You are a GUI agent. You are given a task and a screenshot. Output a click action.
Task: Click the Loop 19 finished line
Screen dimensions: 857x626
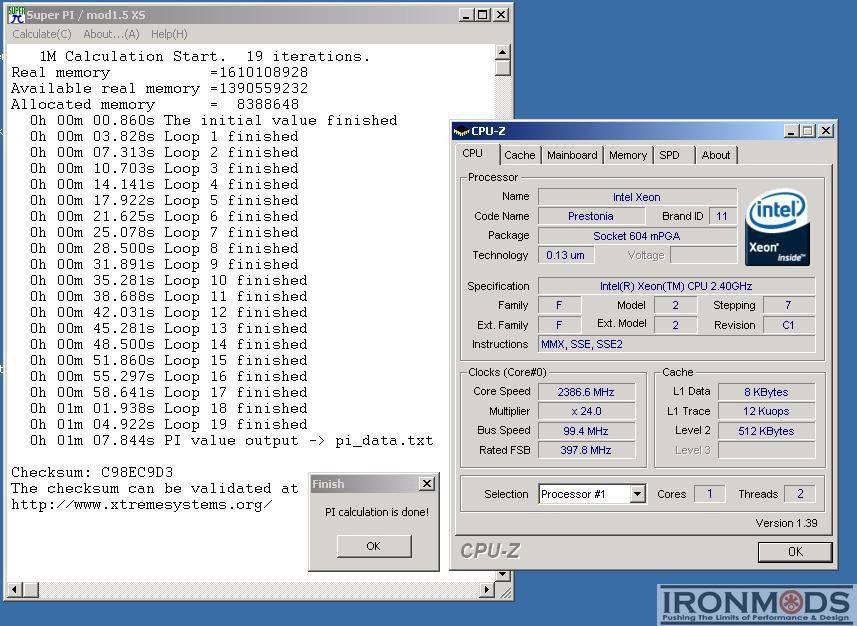point(168,424)
